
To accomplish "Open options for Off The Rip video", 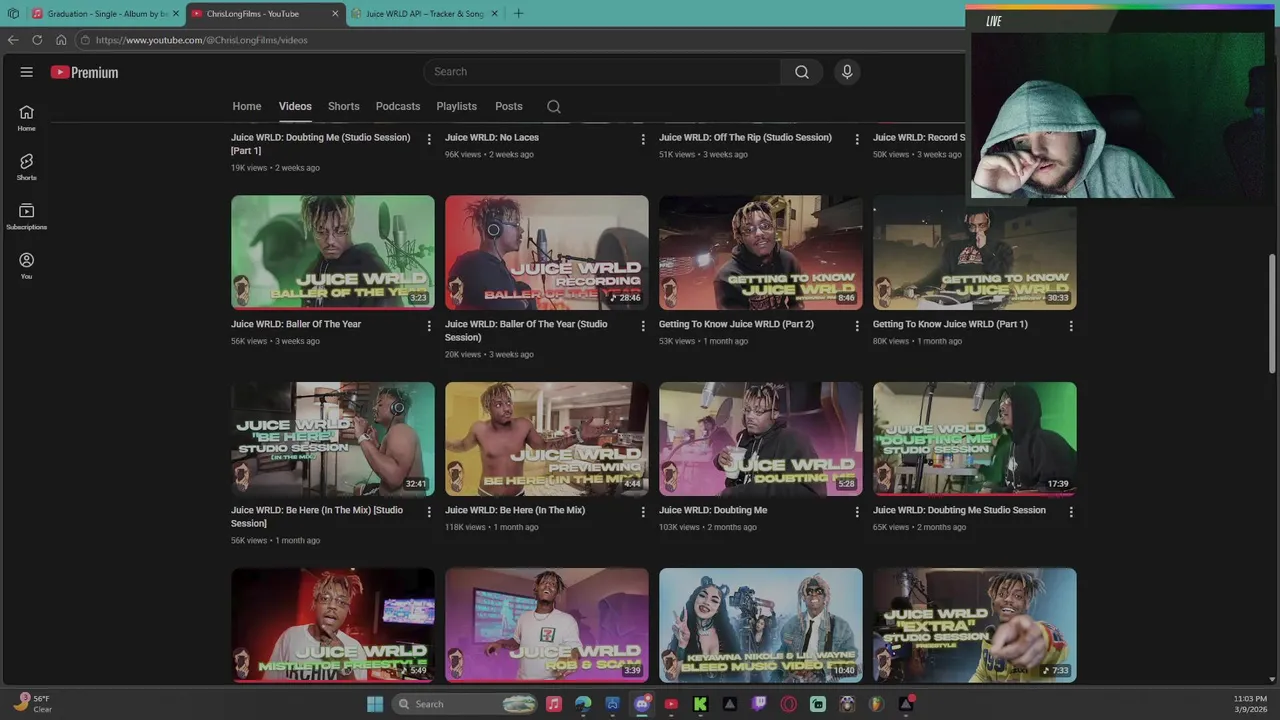I will [x=857, y=140].
